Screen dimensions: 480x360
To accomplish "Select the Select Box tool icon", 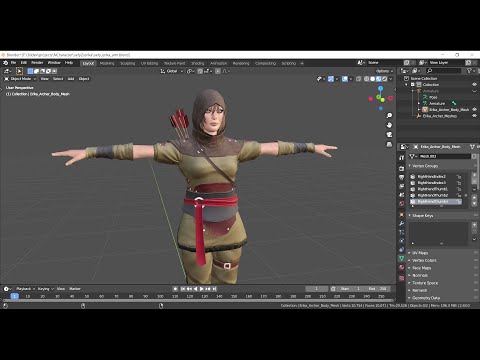I will click(x=19, y=71).
